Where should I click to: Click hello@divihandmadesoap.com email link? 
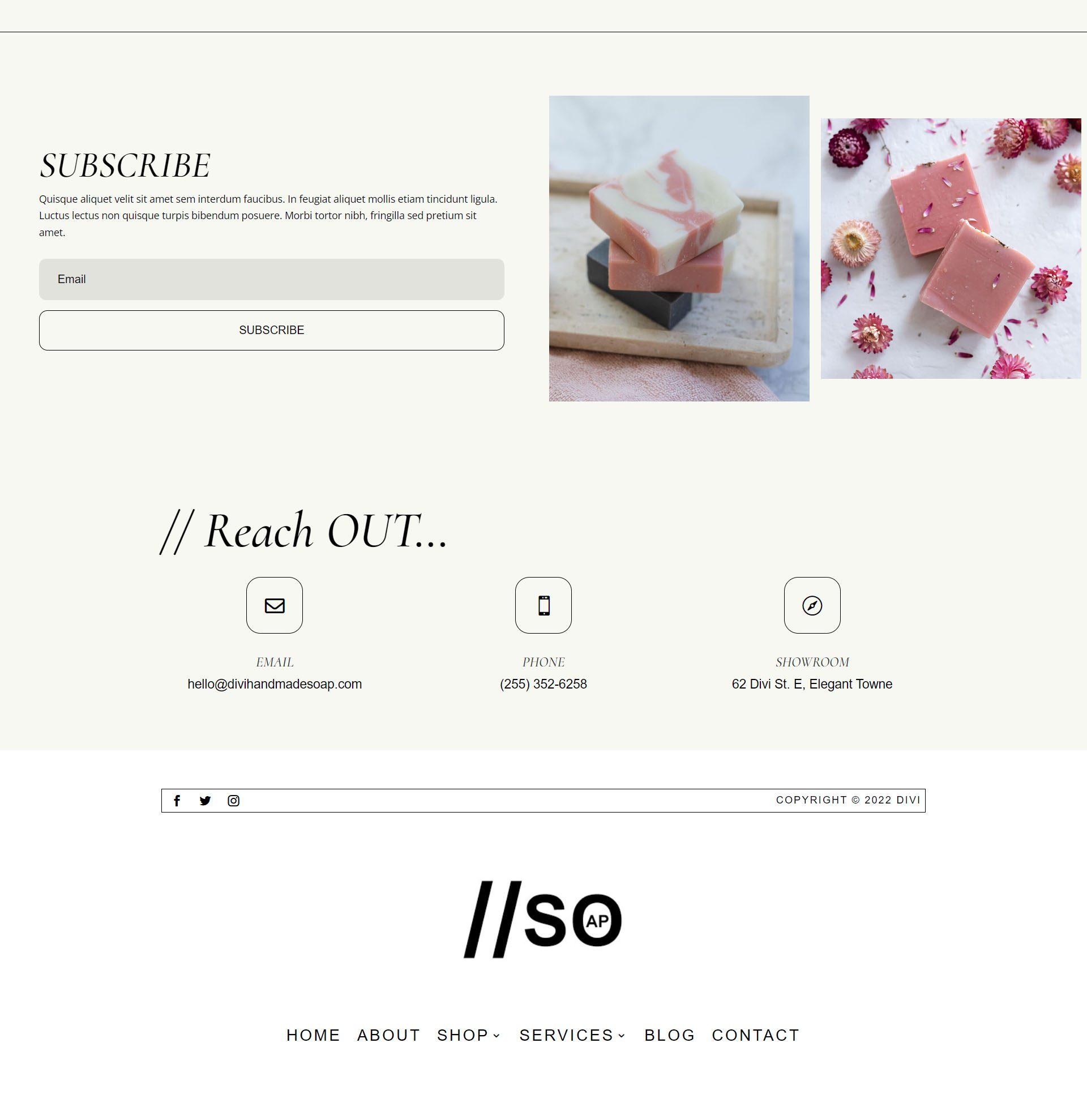(274, 684)
